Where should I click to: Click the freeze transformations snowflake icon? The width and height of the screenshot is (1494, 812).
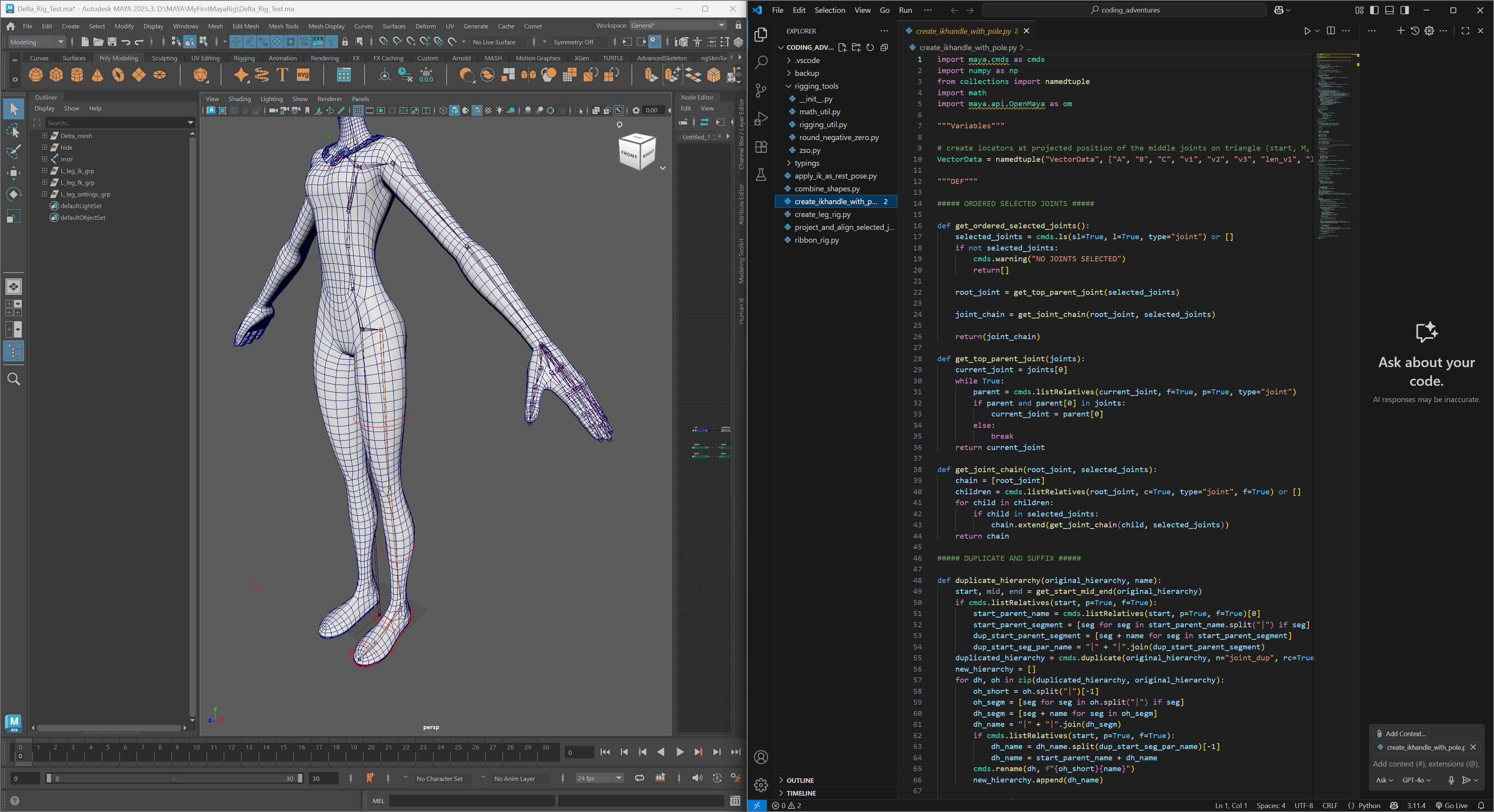point(426,75)
